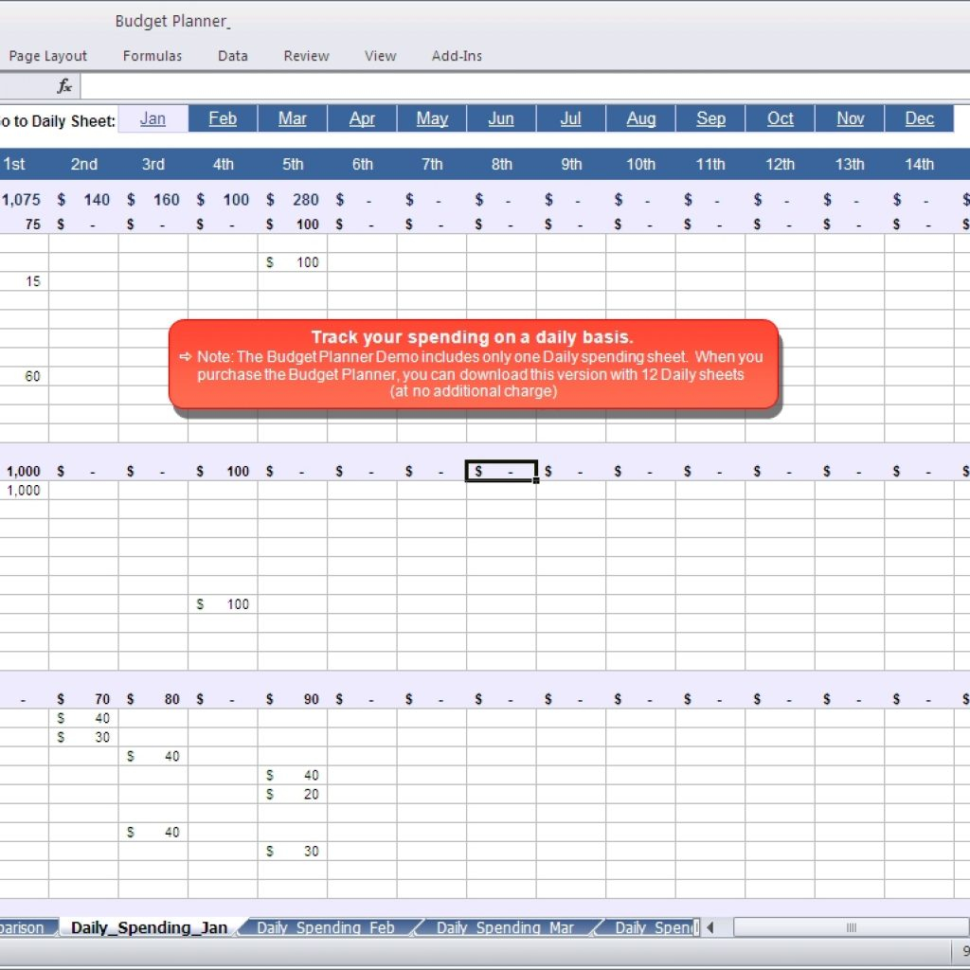970x970 pixels.
Task: Switch to the Daily_Spending_Mar sheet tab
Action: click(505, 928)
